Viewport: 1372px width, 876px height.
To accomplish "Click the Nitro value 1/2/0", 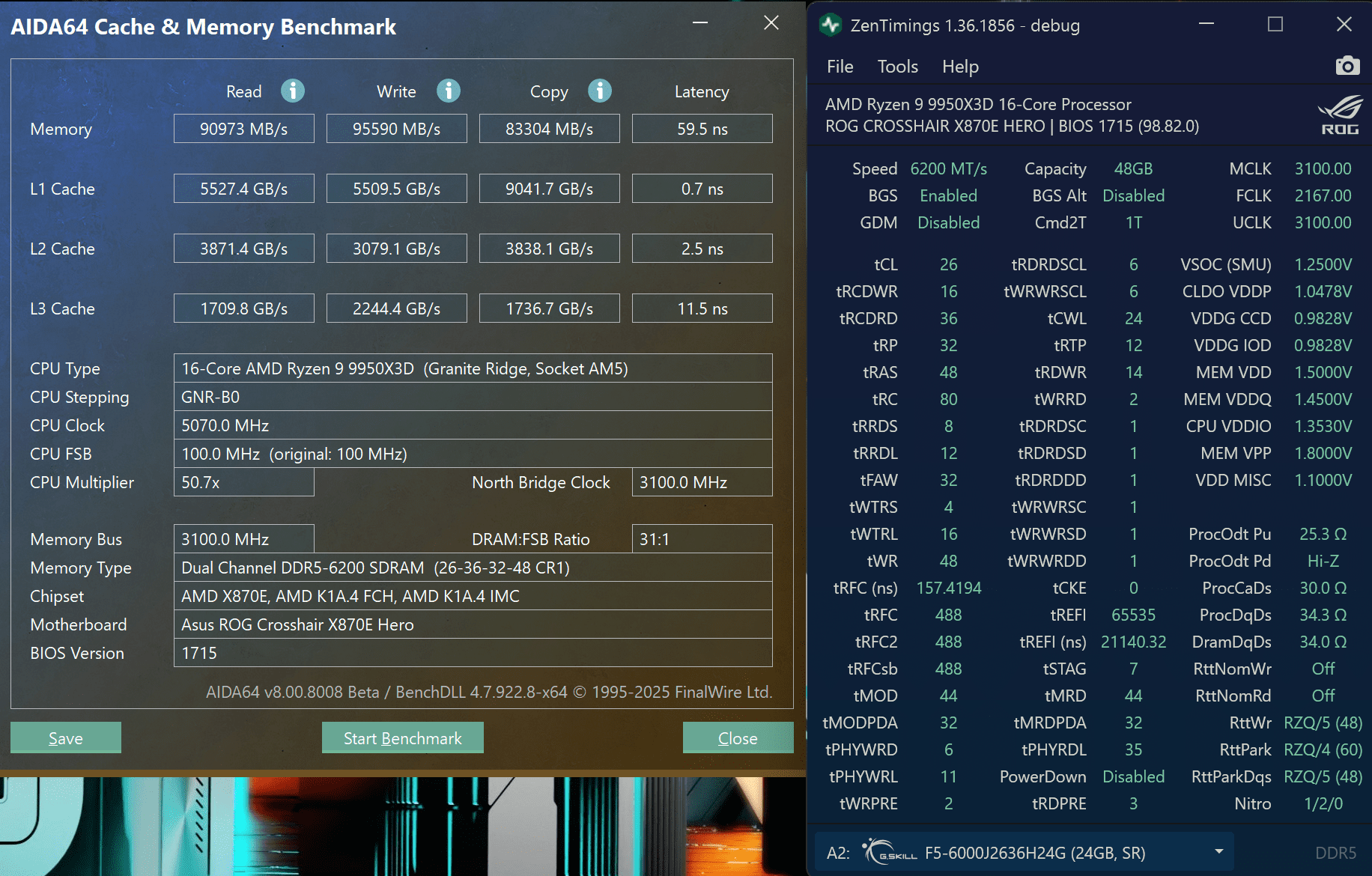I will tap(1323, 803).
